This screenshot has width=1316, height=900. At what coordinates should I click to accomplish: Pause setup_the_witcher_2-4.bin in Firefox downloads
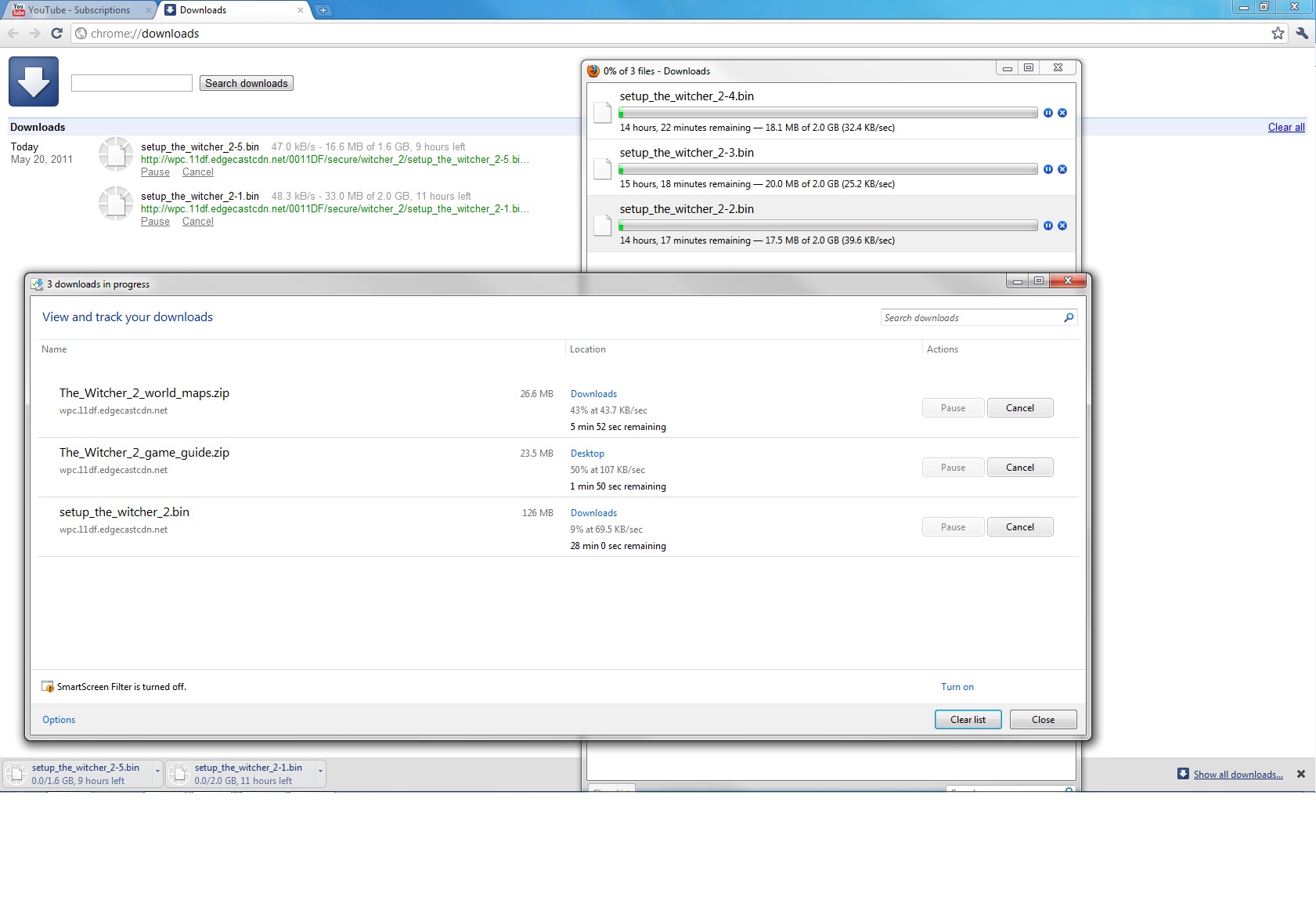pyautogui.click(x=1047, y=113)
